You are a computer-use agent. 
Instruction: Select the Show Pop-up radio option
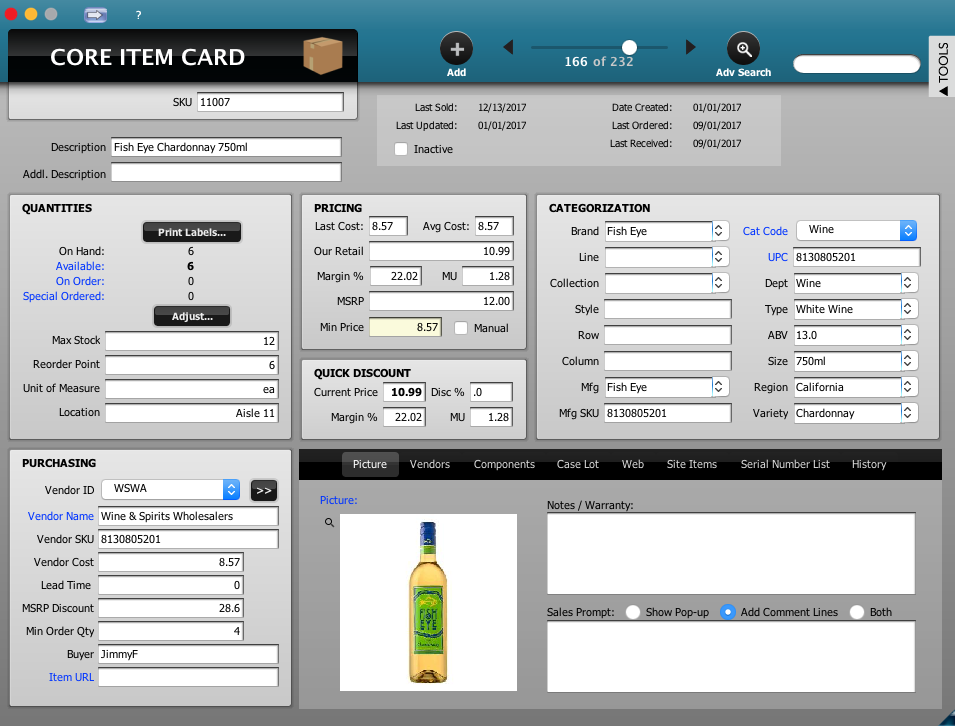633,612
